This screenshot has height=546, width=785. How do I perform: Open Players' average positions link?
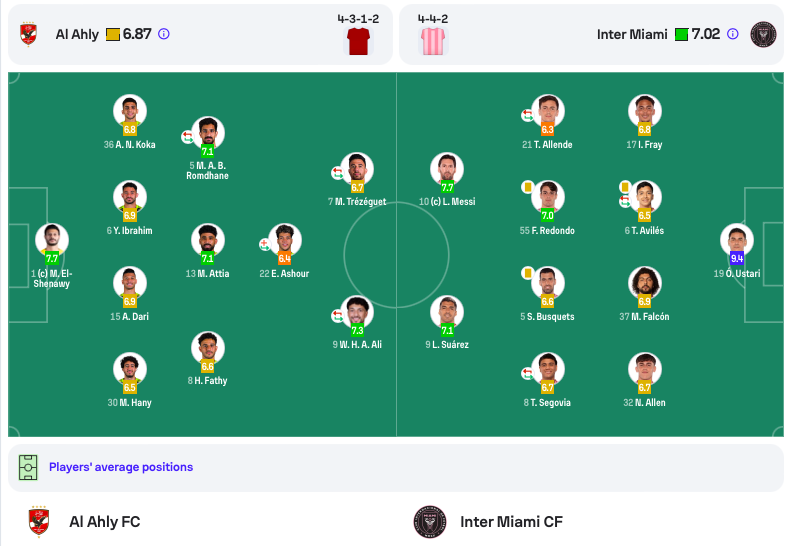tap(121, 467)
